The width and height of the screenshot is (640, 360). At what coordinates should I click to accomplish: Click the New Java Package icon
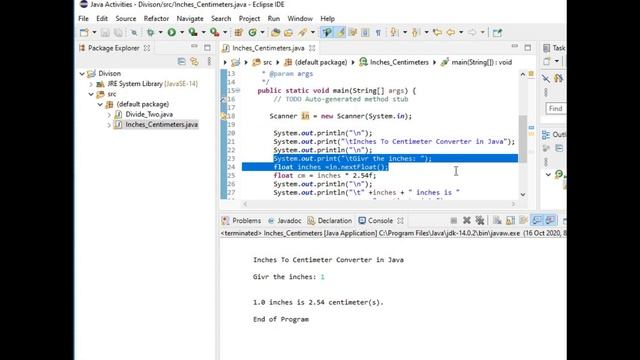click(x=239, y=33)
